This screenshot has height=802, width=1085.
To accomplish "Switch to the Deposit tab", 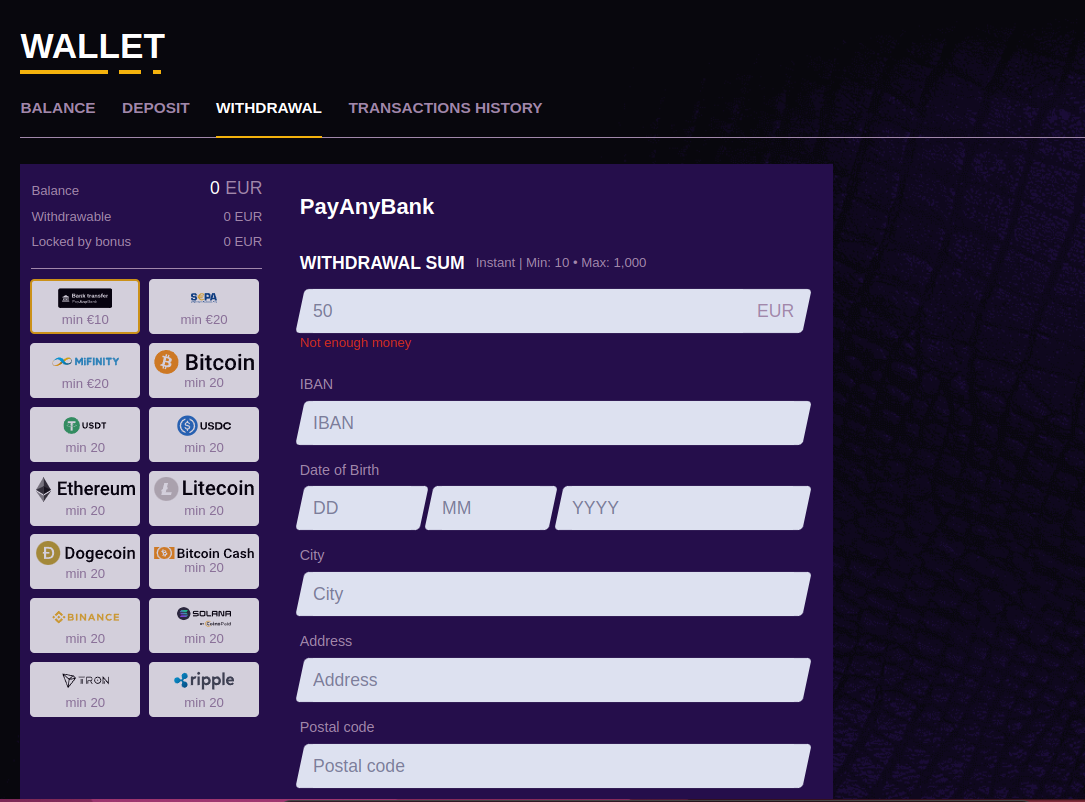I will point(156,108).
